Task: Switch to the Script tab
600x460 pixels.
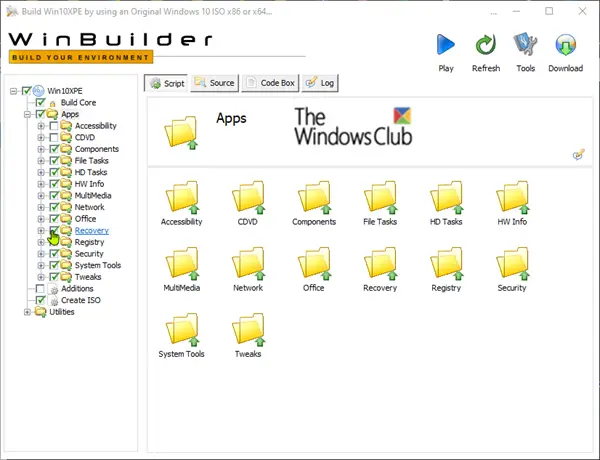Action: point(166,83)
